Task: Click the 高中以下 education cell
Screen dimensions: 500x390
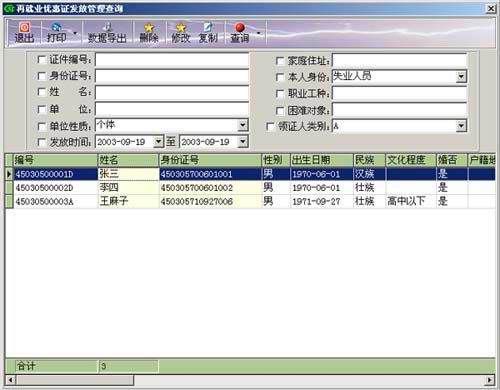Action: (411, 201)
